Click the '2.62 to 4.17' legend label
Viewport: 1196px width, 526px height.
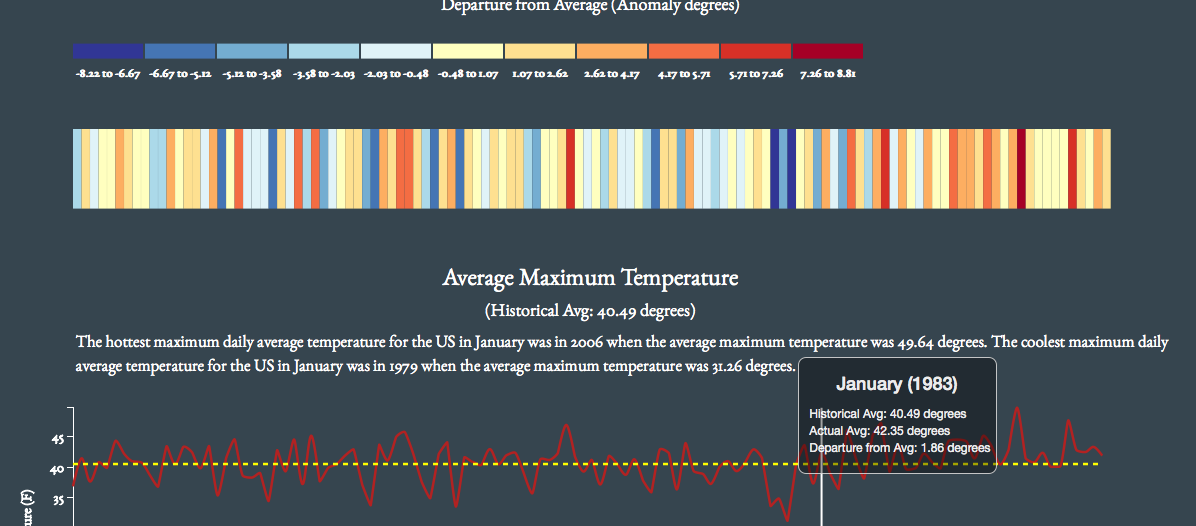(x=612, y=75)
